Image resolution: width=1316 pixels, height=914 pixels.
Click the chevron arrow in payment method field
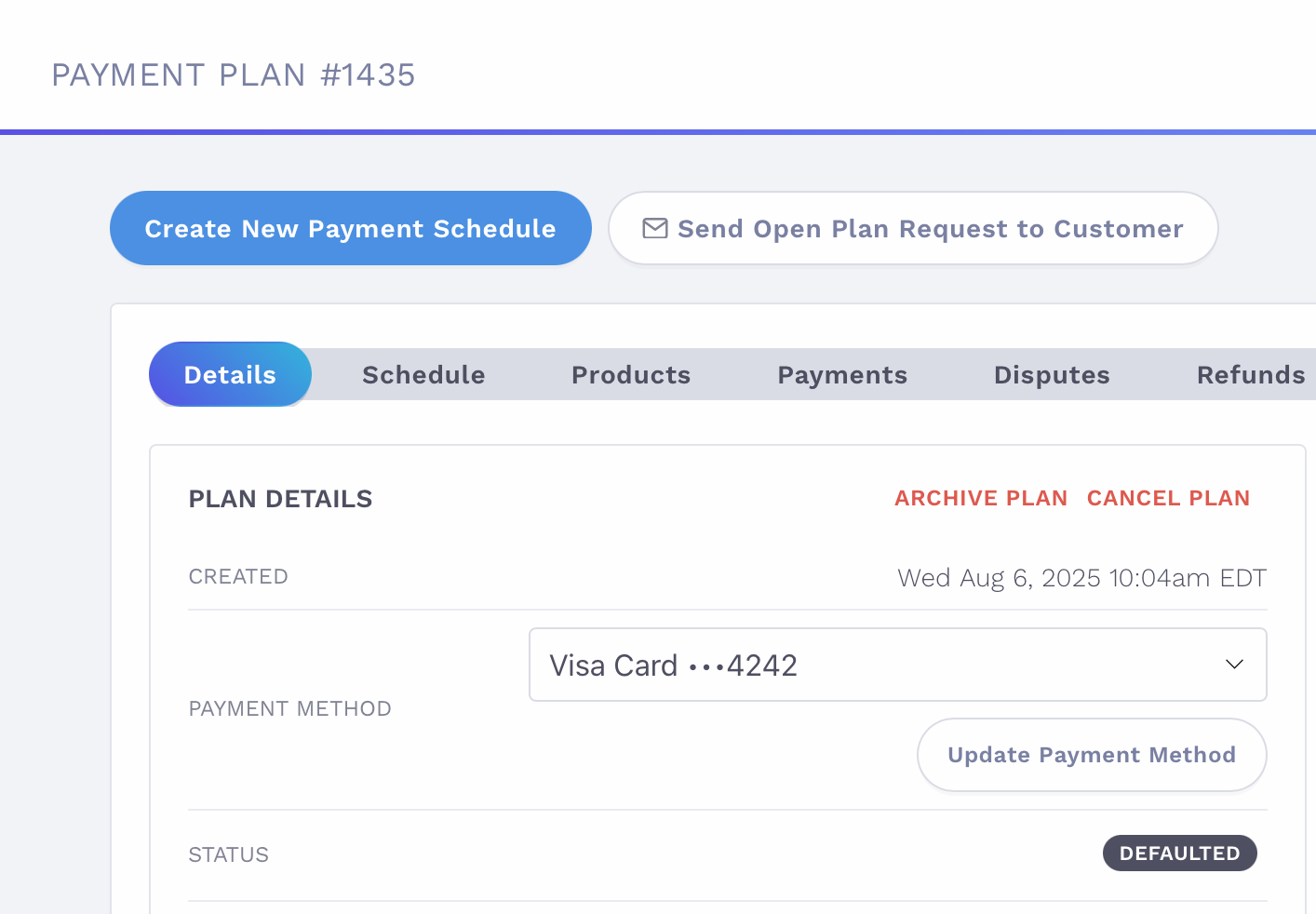pyautogui.click(x=1234, y=665)
